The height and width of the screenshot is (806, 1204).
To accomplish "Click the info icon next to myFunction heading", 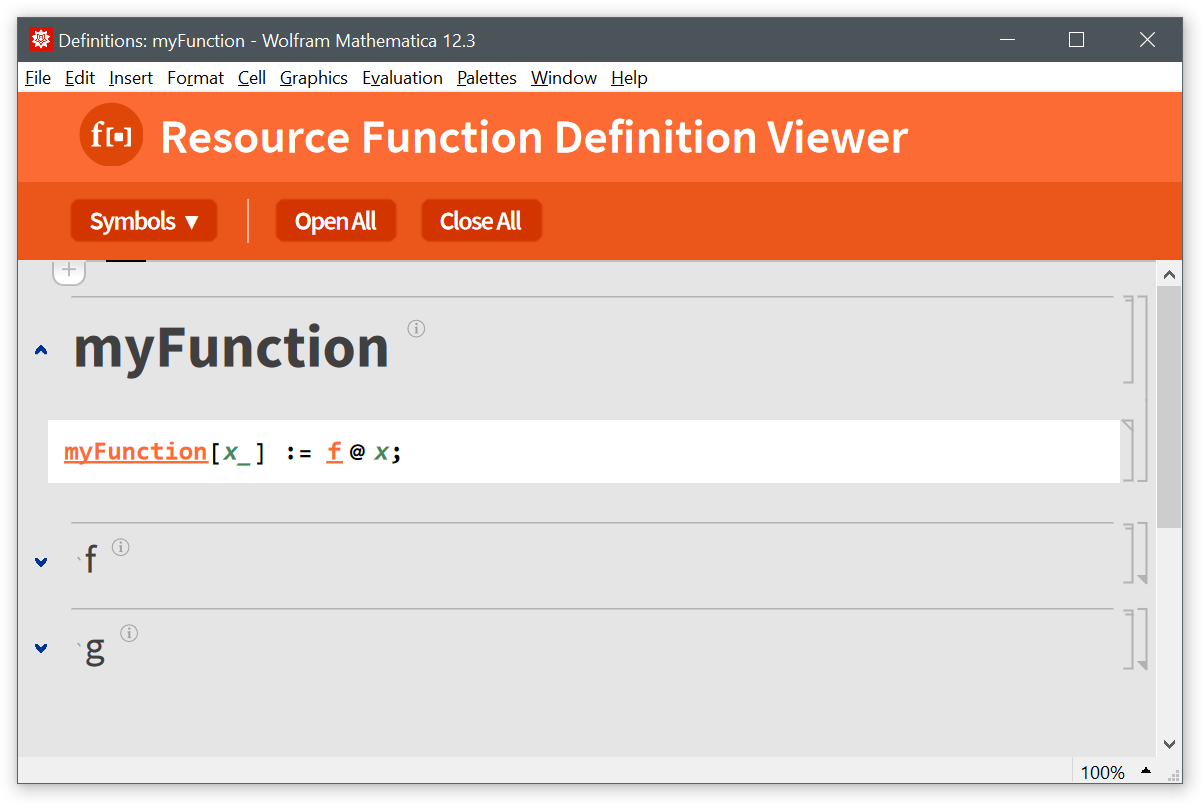I will (x=416, y=328).
